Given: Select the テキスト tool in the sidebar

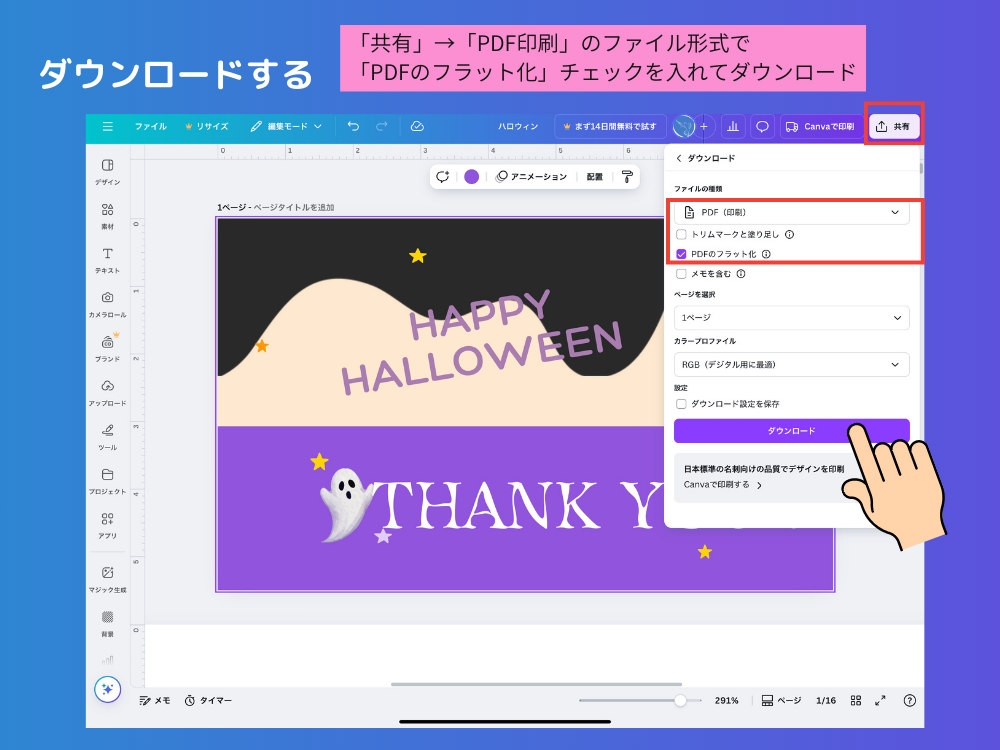Looking at the screenshot, I should pos(107,260).
